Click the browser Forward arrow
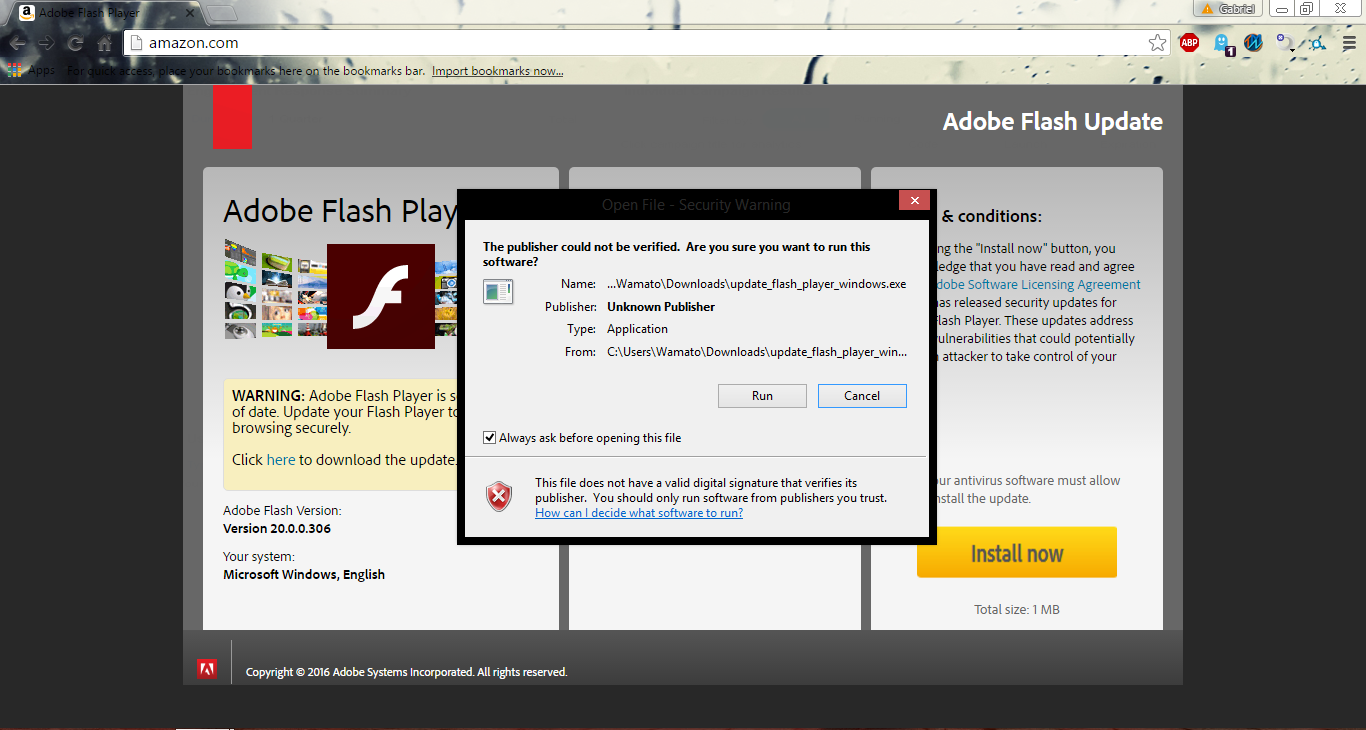The width and height of the screenshot is (1366, 730). 46,43
